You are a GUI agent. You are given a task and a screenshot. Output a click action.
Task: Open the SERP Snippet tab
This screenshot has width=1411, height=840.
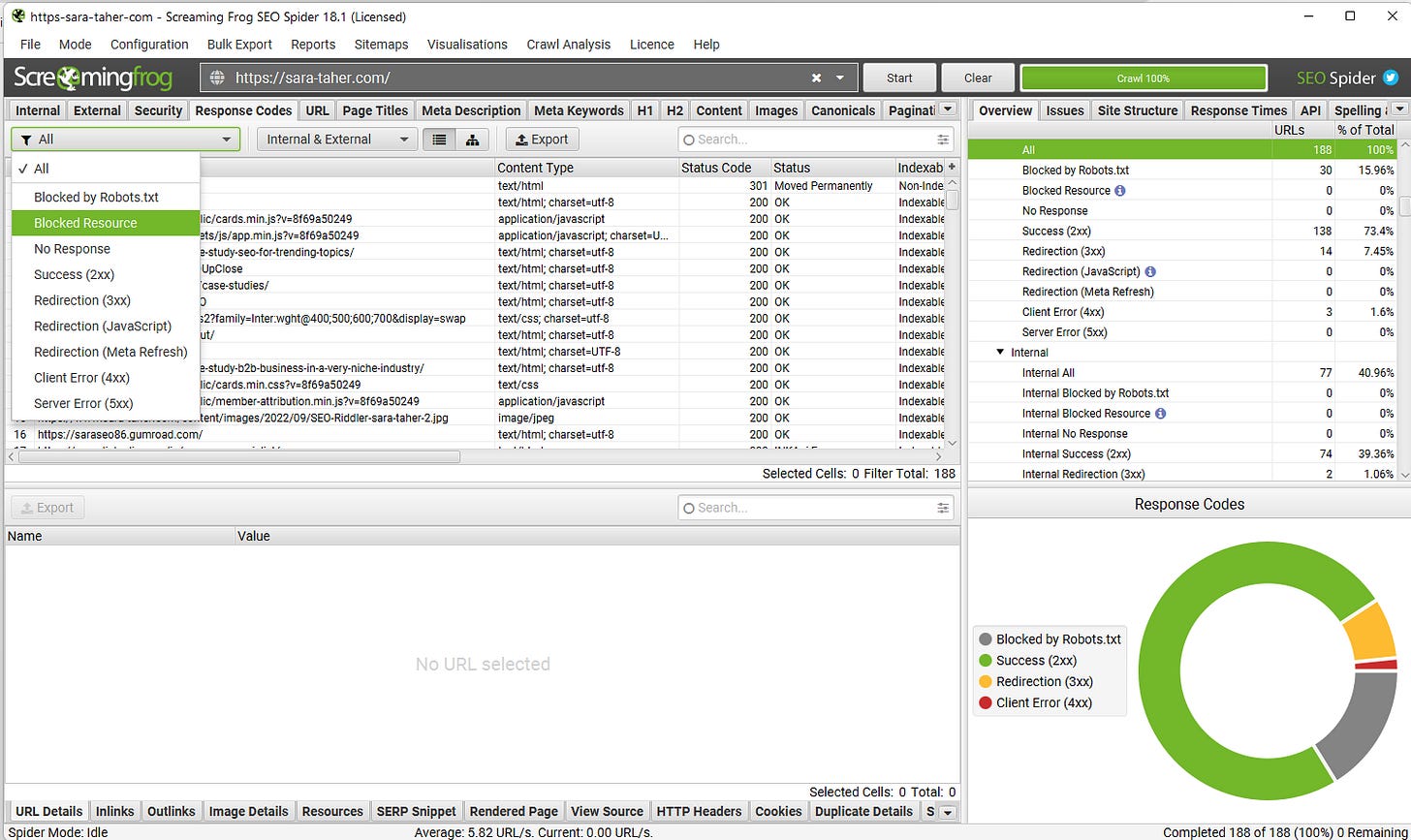point(416,812)
